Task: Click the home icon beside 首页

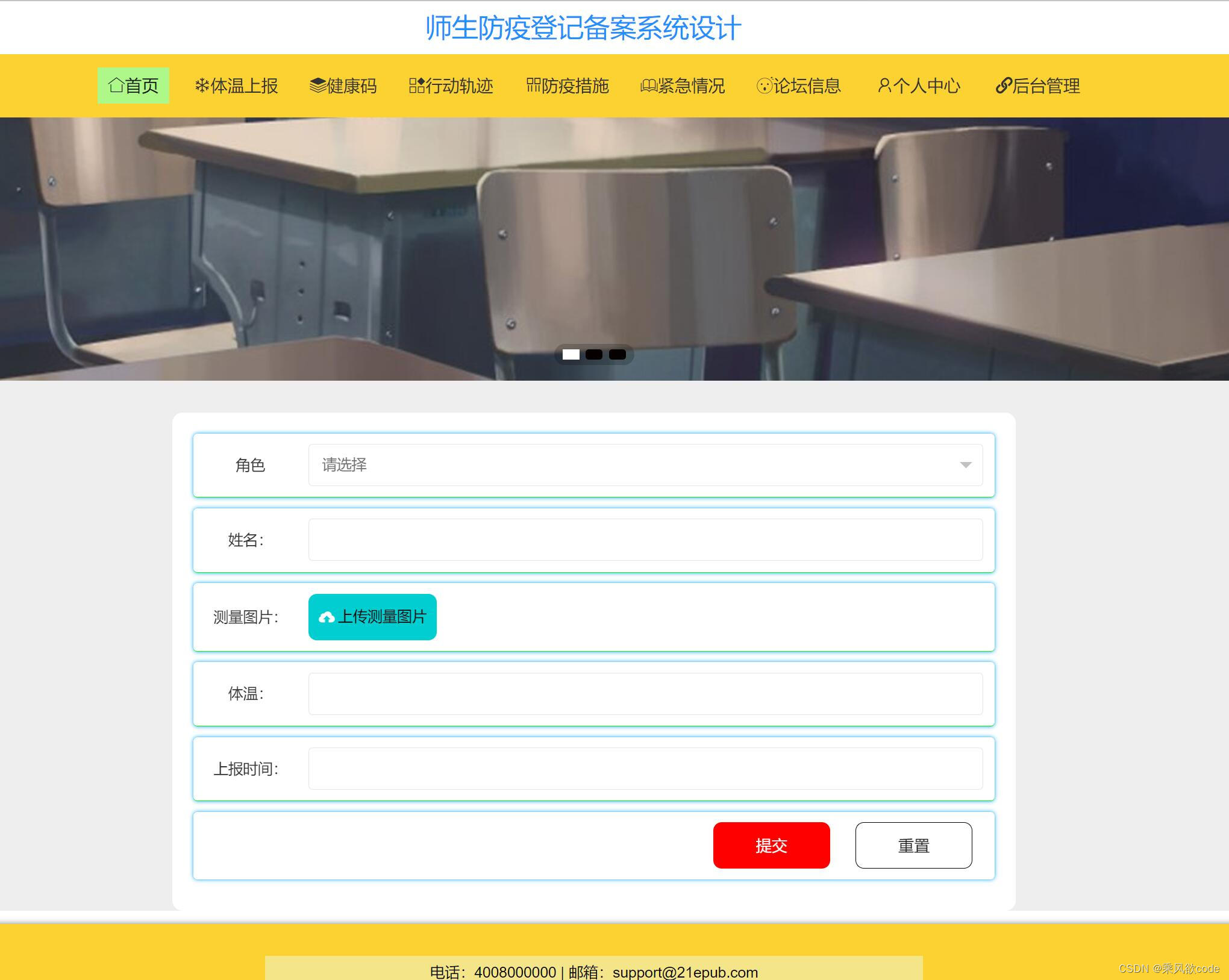Action: click(116, 86)
